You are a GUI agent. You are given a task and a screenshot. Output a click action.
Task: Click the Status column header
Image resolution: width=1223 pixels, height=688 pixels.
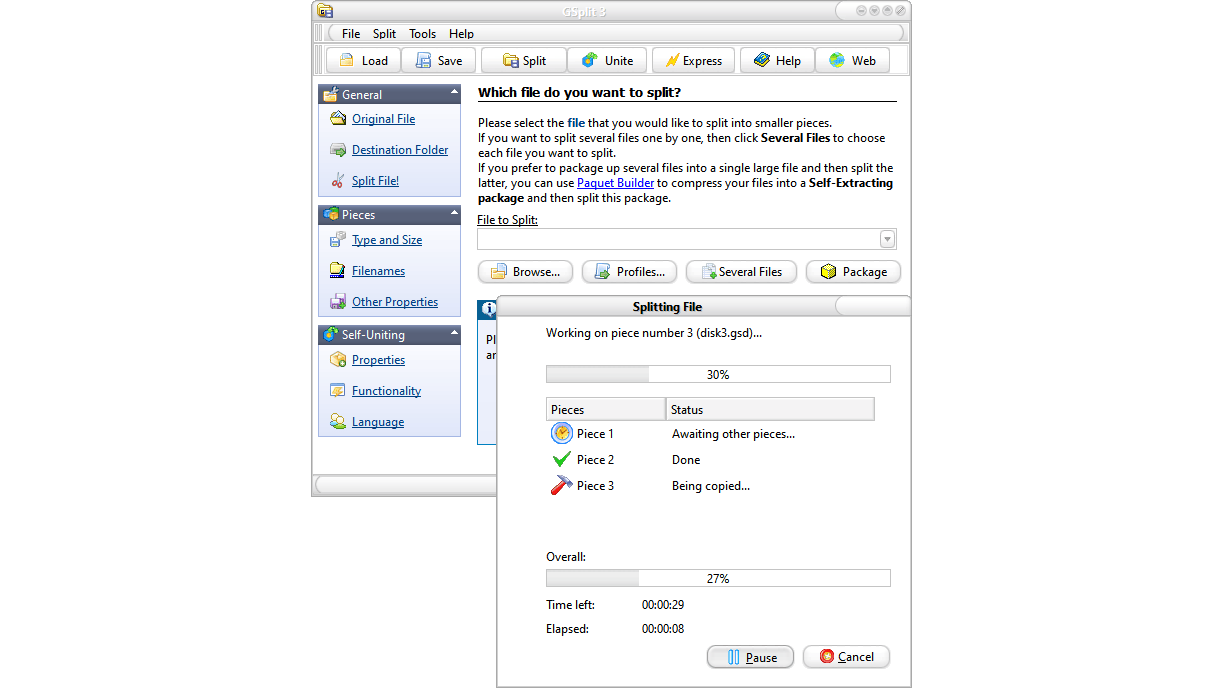pyautogui.click(x=770, y=409)
